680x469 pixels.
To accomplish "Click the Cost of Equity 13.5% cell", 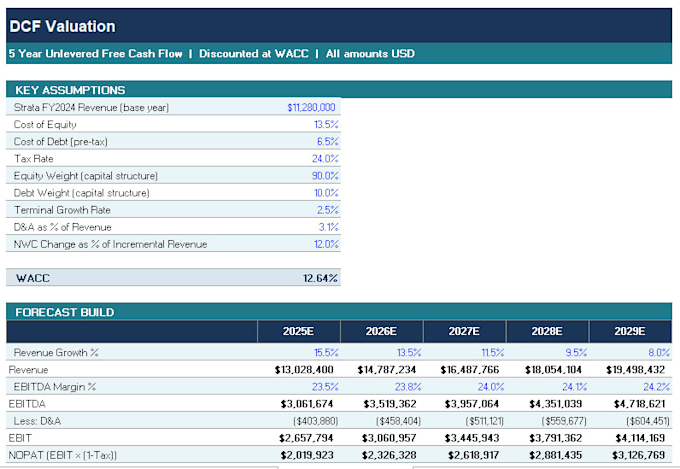I will tap(299, 124).
